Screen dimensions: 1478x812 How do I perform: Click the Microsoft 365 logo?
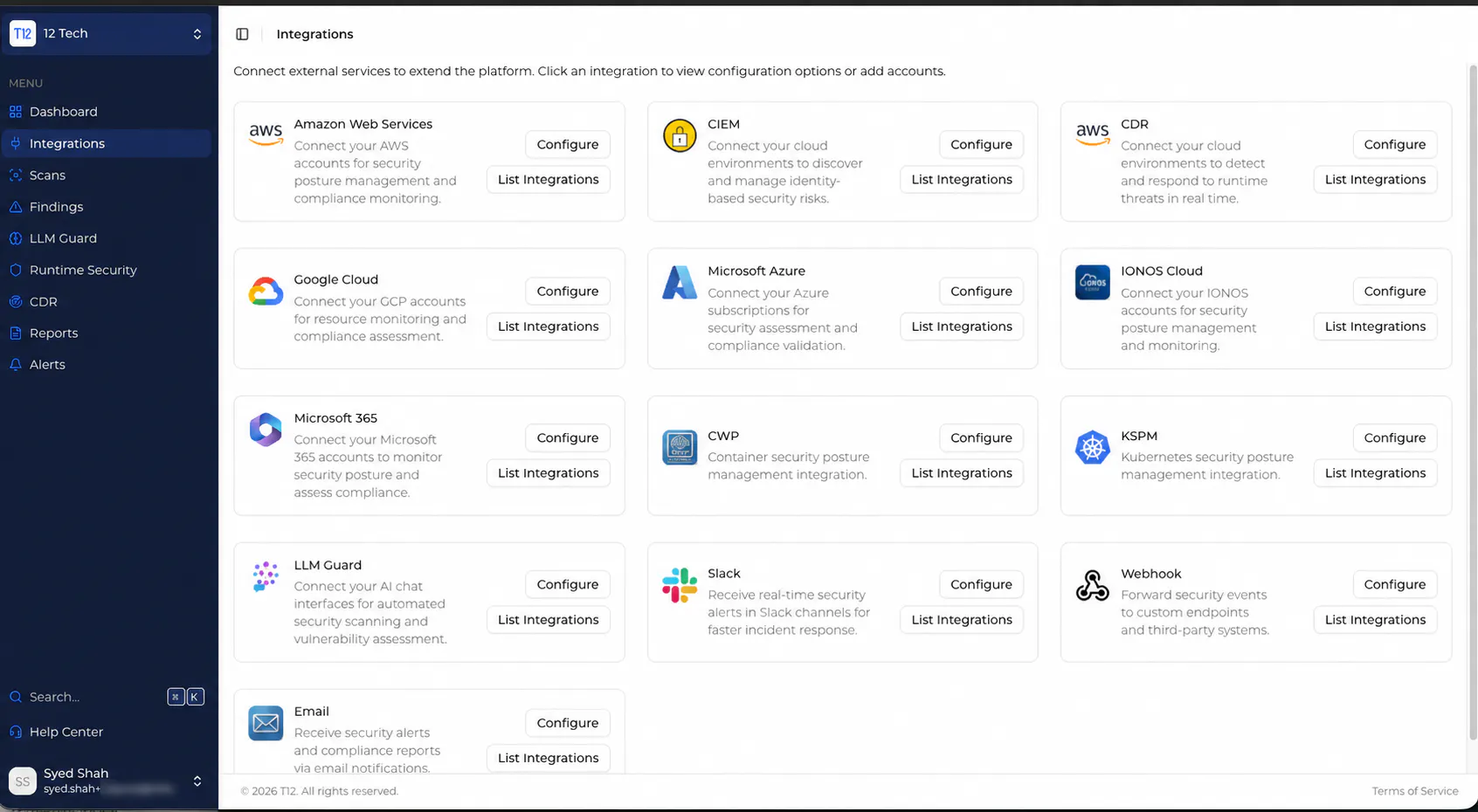pos(266,430)
